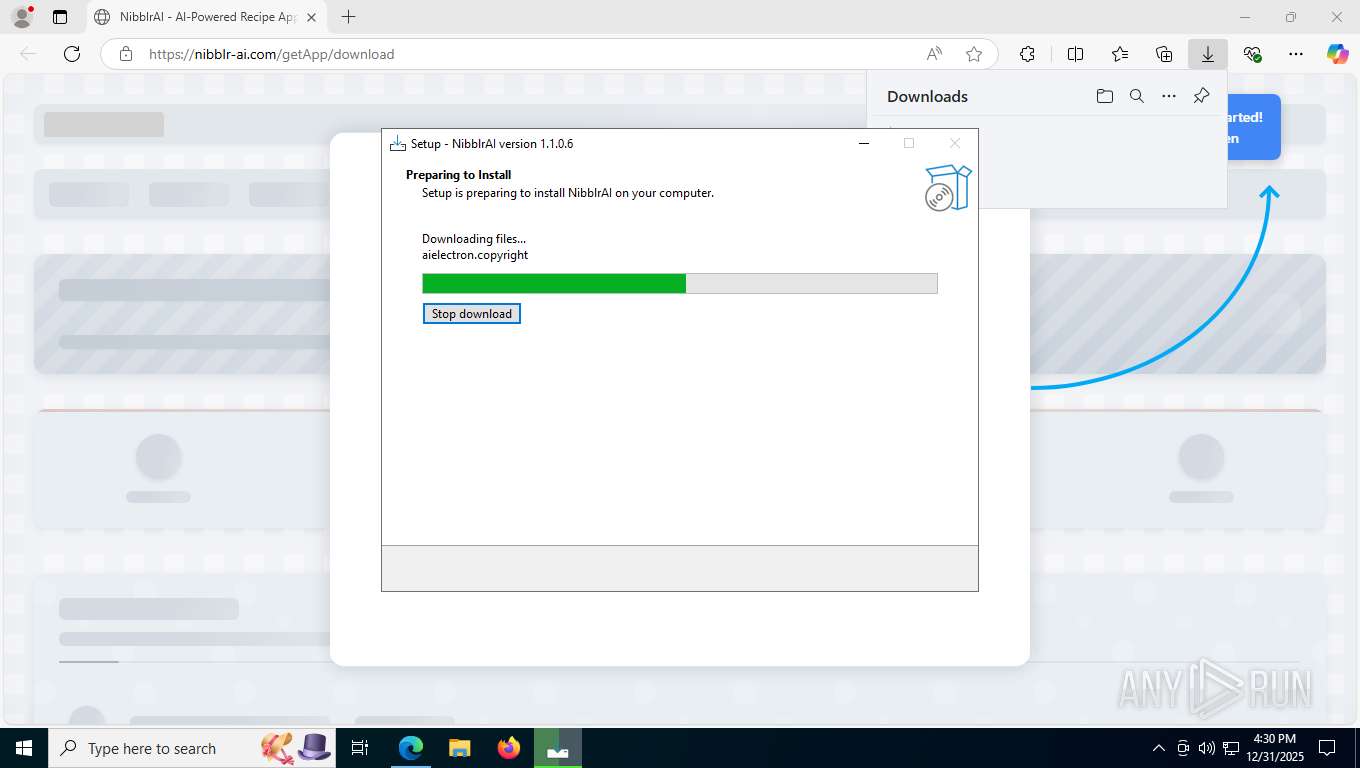
Task: Show hidden system tray icons
Action: pos(1159,748)
